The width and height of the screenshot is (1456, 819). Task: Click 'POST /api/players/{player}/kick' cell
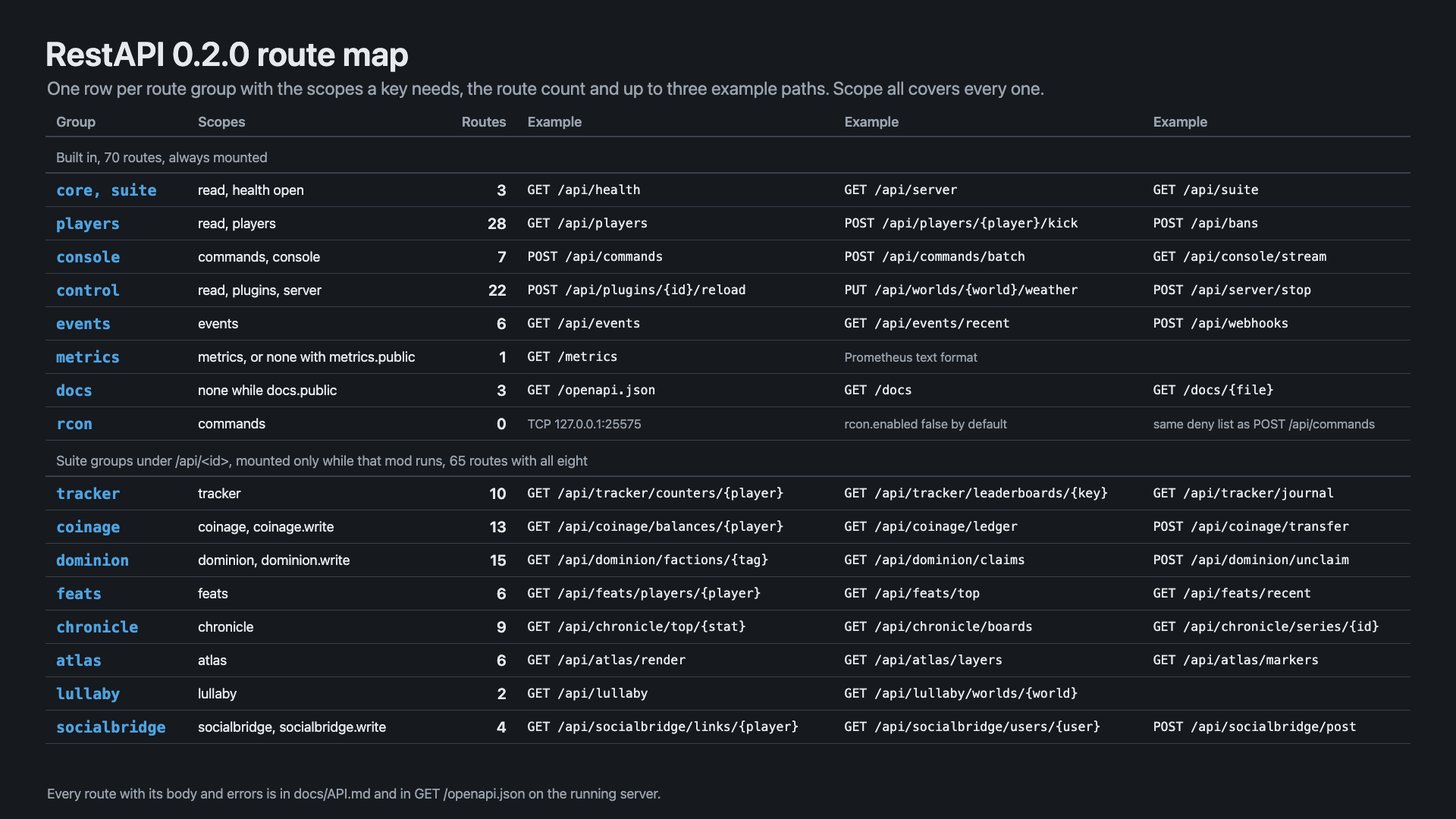click(x=961, y=223)
